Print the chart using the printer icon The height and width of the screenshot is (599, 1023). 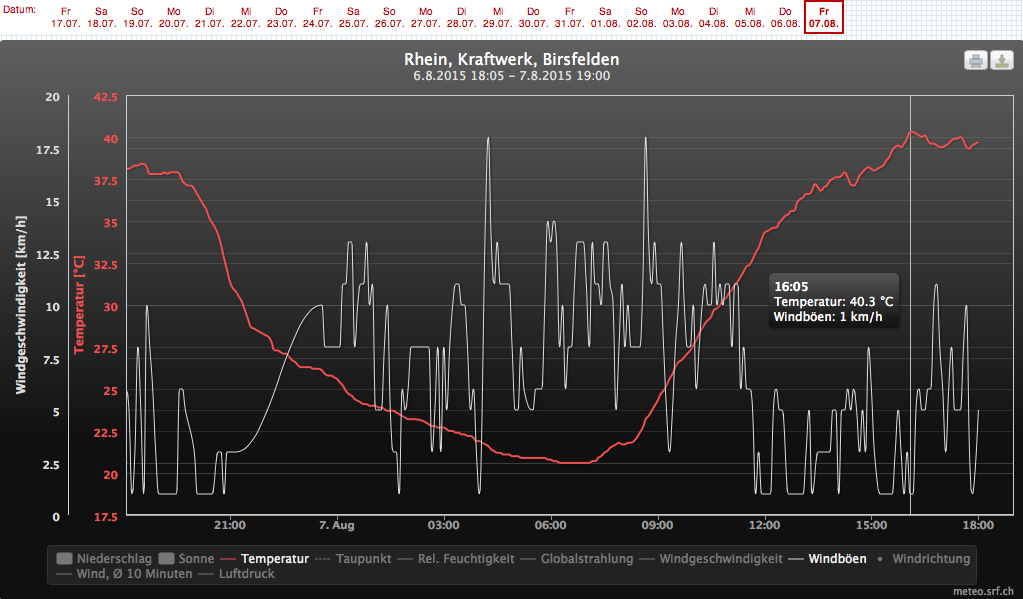975,61
